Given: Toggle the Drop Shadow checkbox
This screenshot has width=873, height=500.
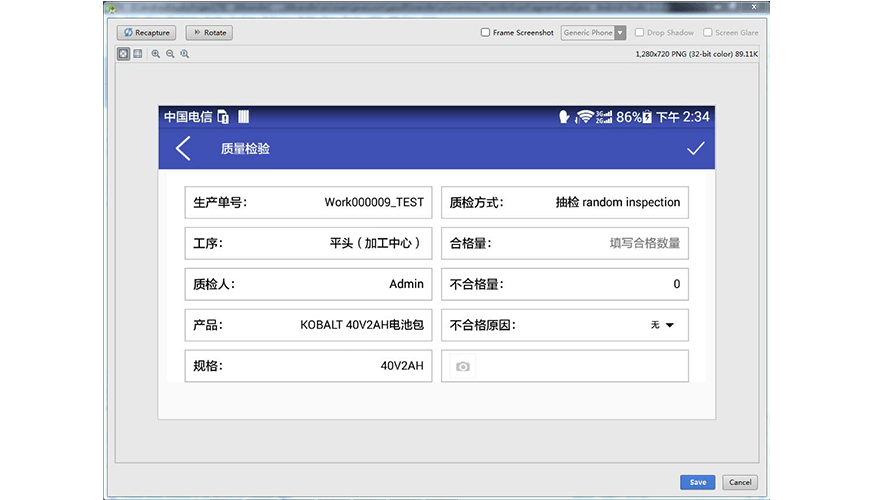Looking at the screenshot, I should click(640, 33).
